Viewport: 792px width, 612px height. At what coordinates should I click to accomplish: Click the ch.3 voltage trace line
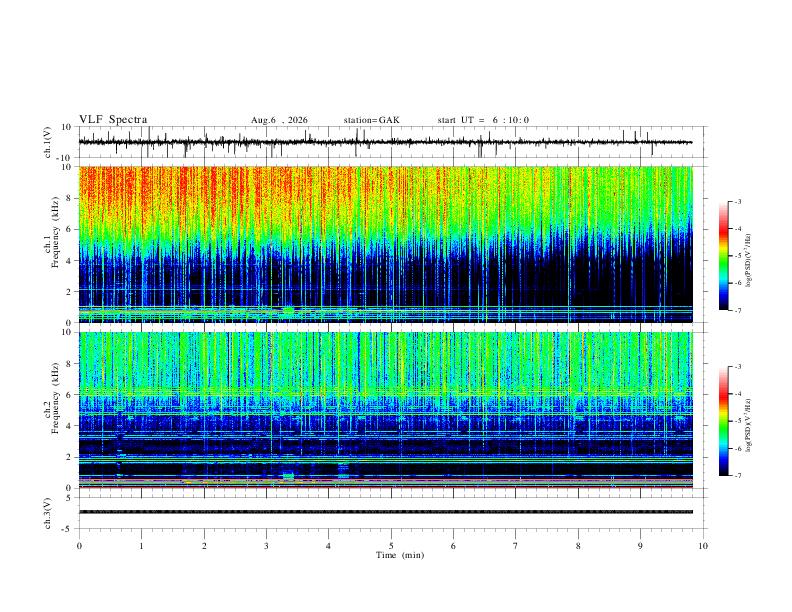tap(385, 512)
